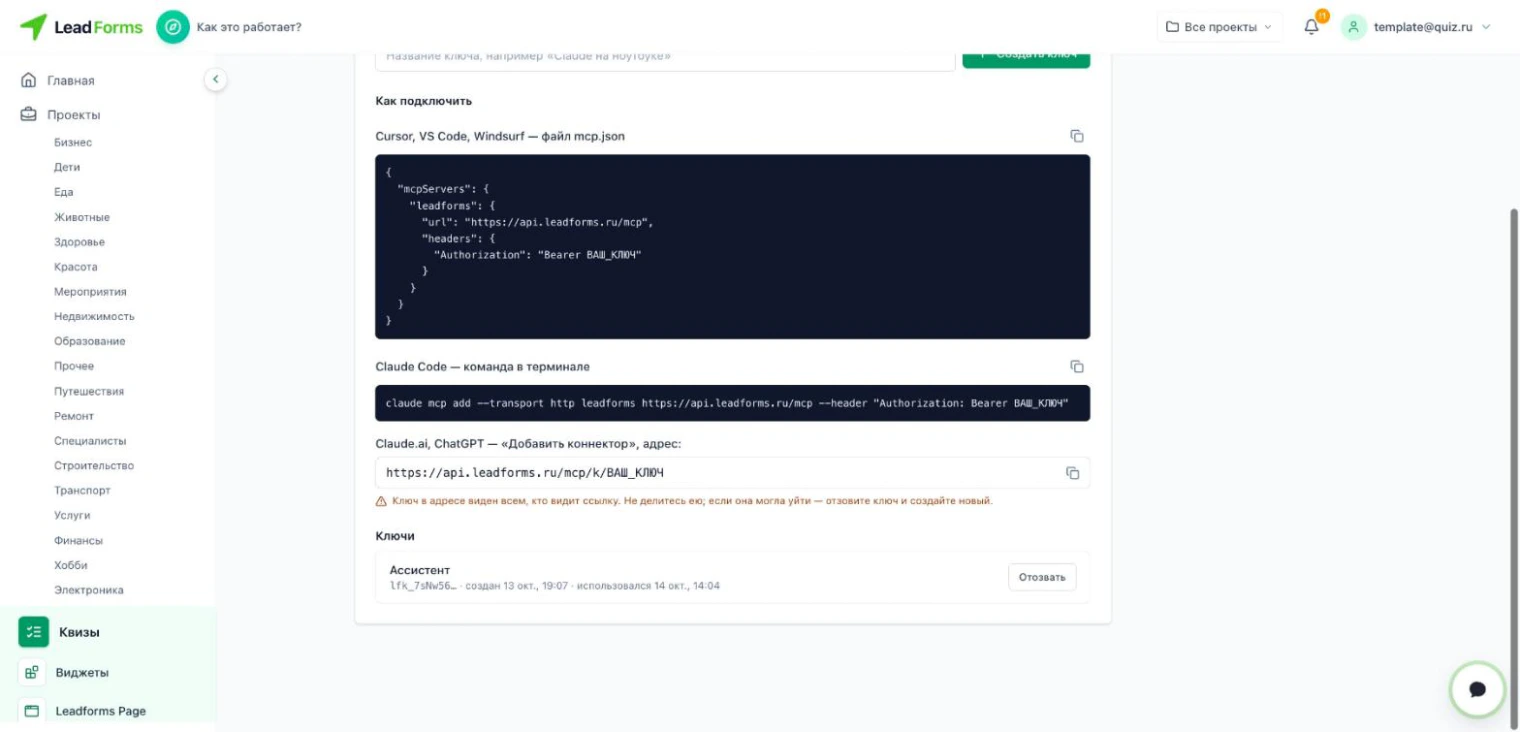
Task: Select the Образование project category
Action: click(x=90, y=341)
